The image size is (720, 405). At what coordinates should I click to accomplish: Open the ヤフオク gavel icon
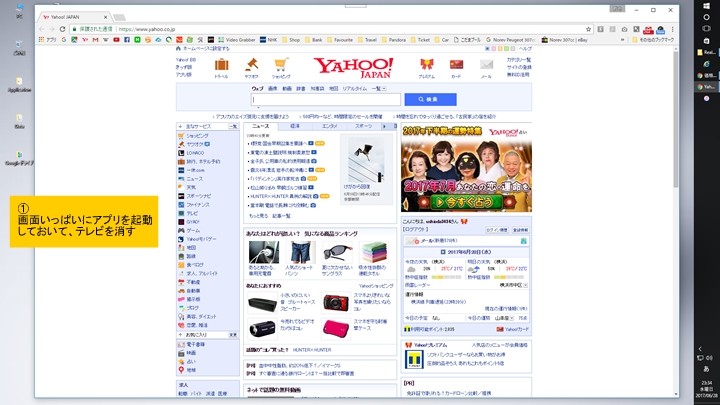[x=251, y=65]
